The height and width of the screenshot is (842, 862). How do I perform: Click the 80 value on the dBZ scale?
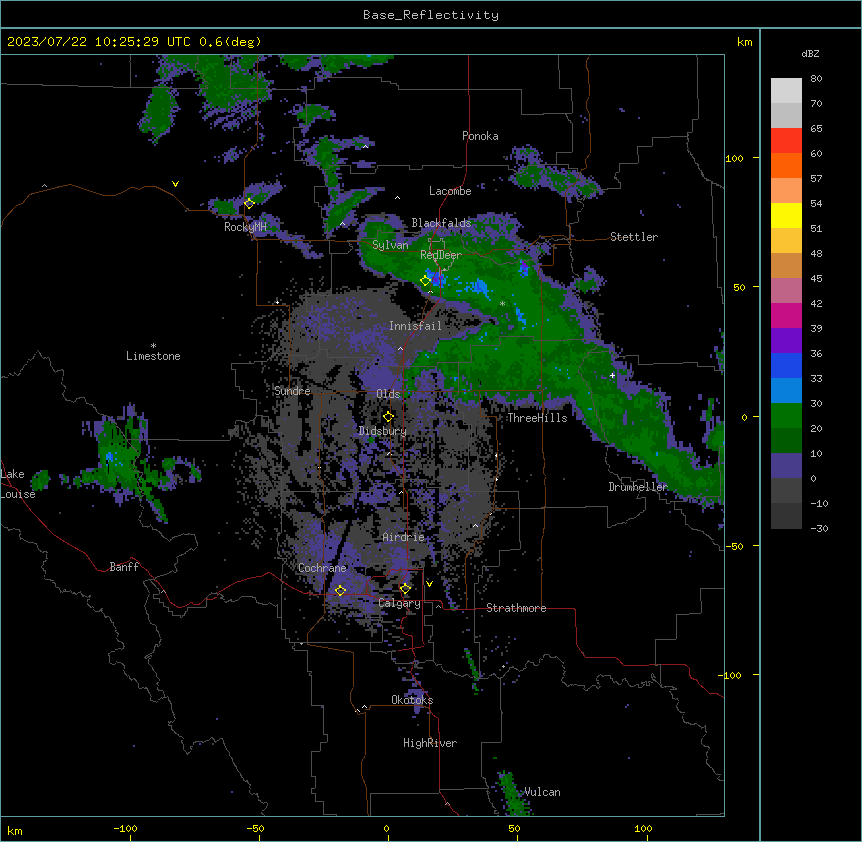coord(816,79)
